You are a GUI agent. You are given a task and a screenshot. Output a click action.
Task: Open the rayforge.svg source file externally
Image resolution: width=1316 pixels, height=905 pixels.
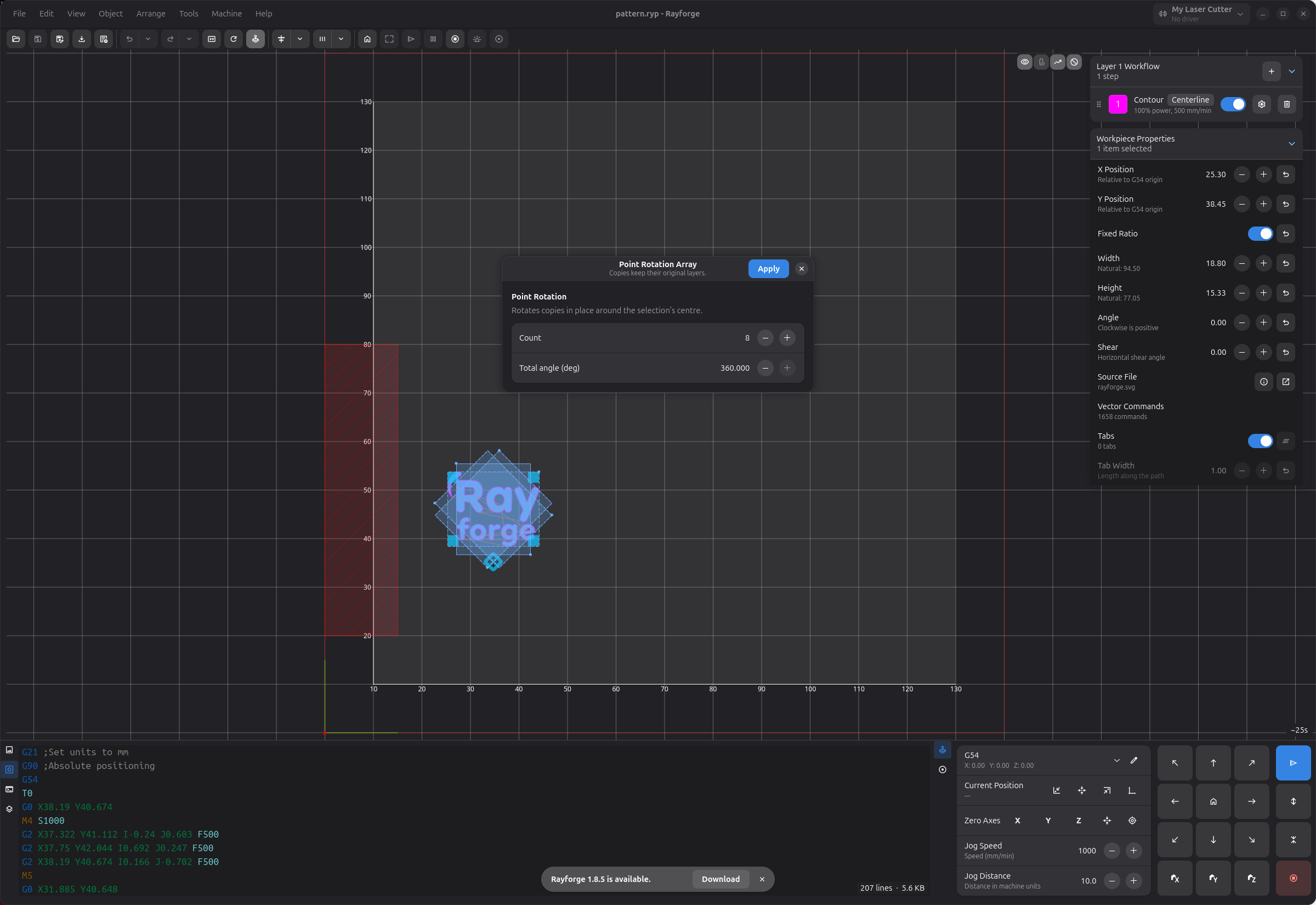(1285, 382)
